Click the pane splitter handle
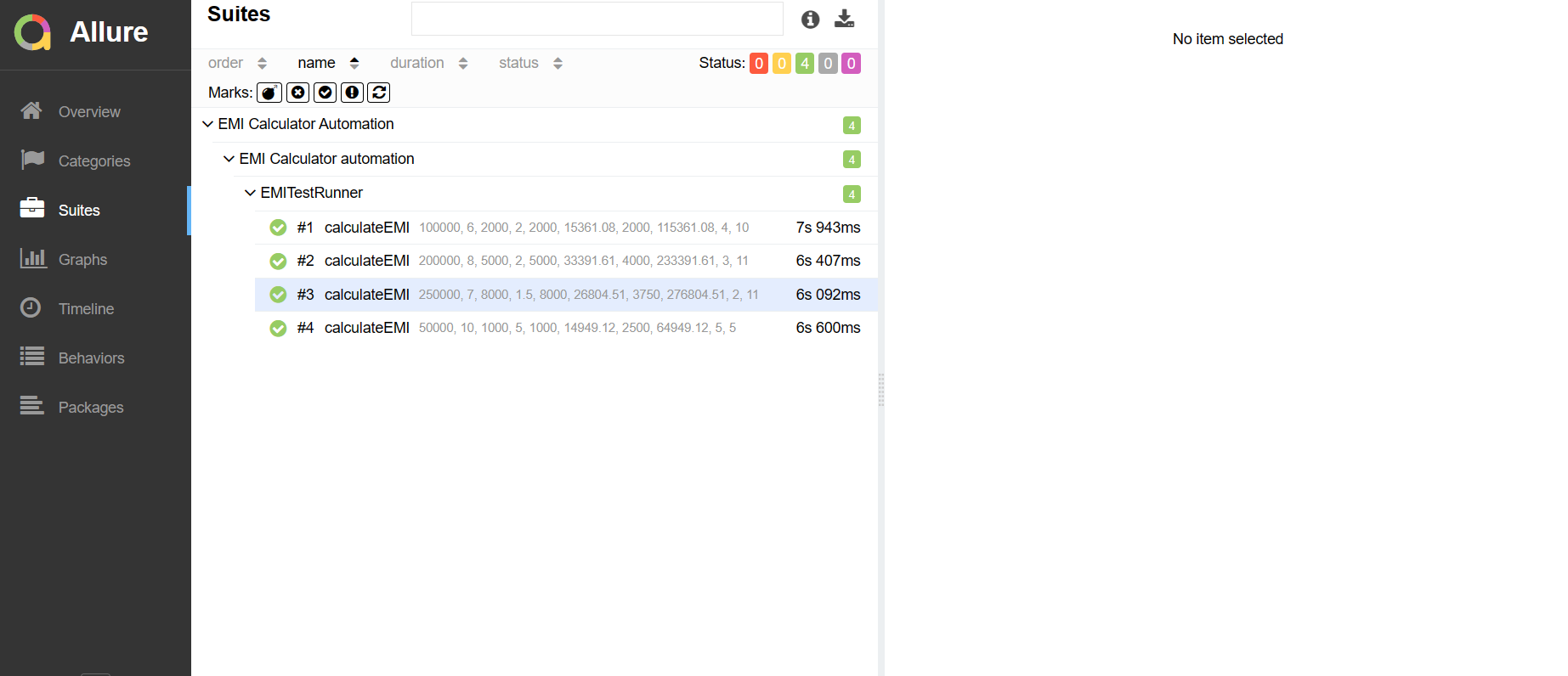This screenshot has height=676, width=1568. click(x=881, y=390)
